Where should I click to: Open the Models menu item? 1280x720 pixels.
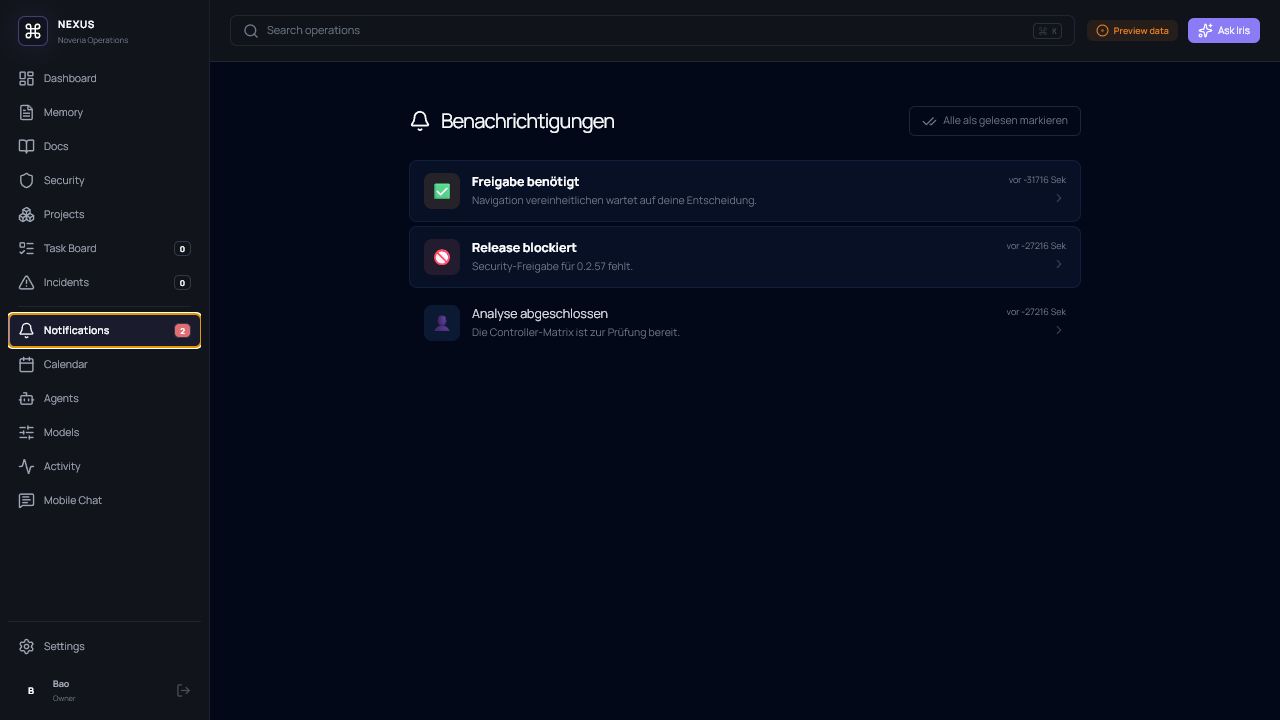(104, 432)
